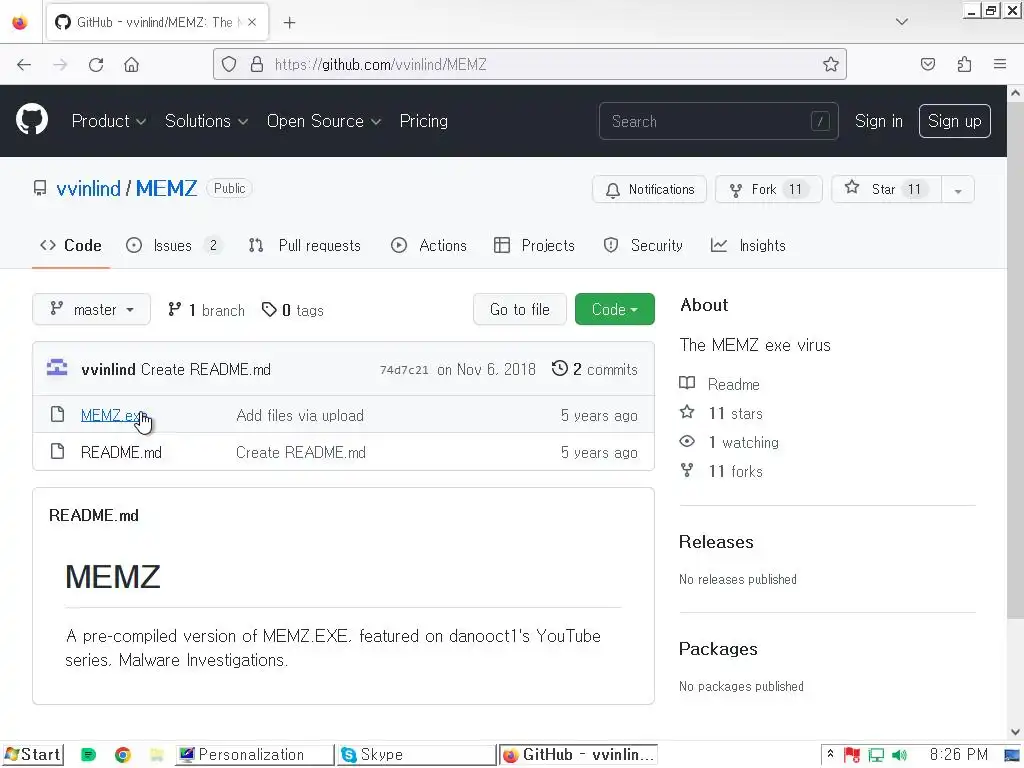Switch to Skype taskbar window

coord(416,755)
